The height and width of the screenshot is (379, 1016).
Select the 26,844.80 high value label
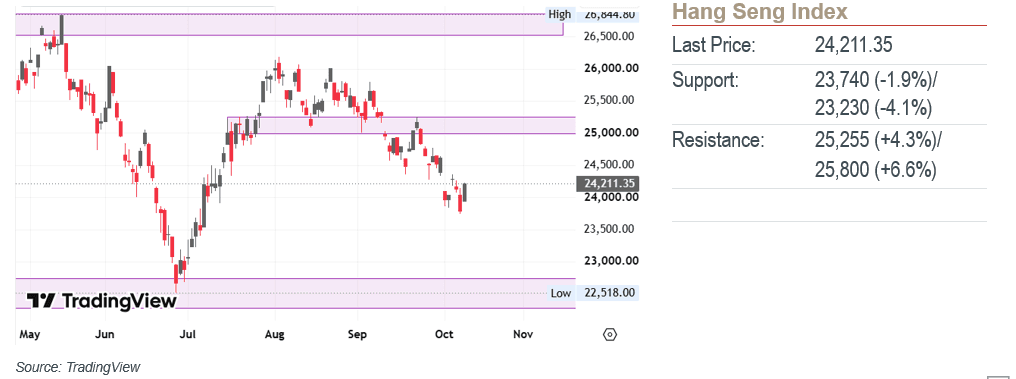point(609,14)
